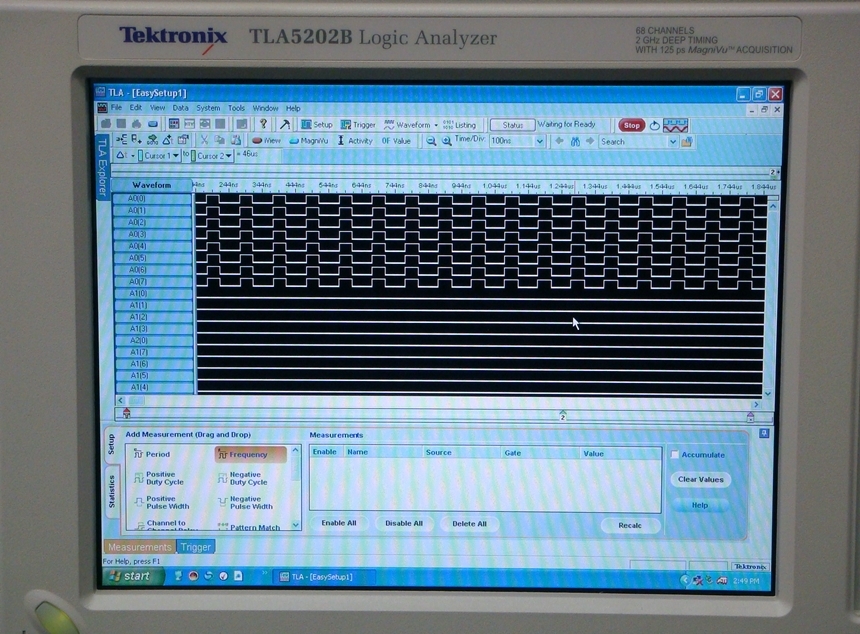
Task: Select the Positive Duty Cycle measurement
Action: tap(159, 478)
